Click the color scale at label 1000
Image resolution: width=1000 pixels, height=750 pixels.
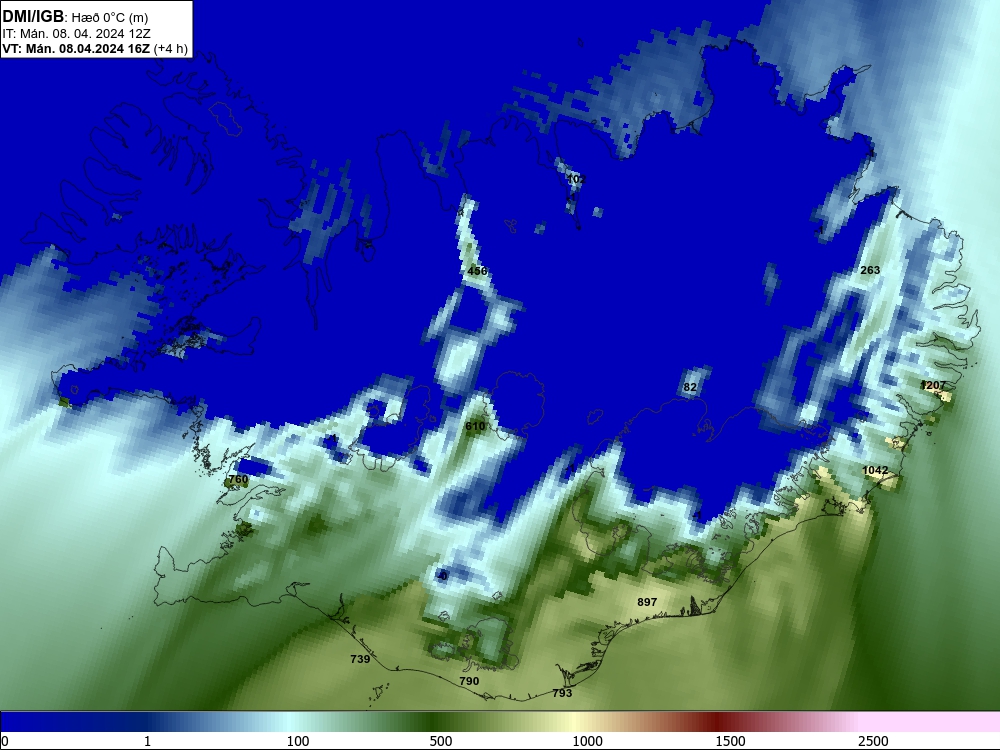pyautogui.click(x=587, y=740)
